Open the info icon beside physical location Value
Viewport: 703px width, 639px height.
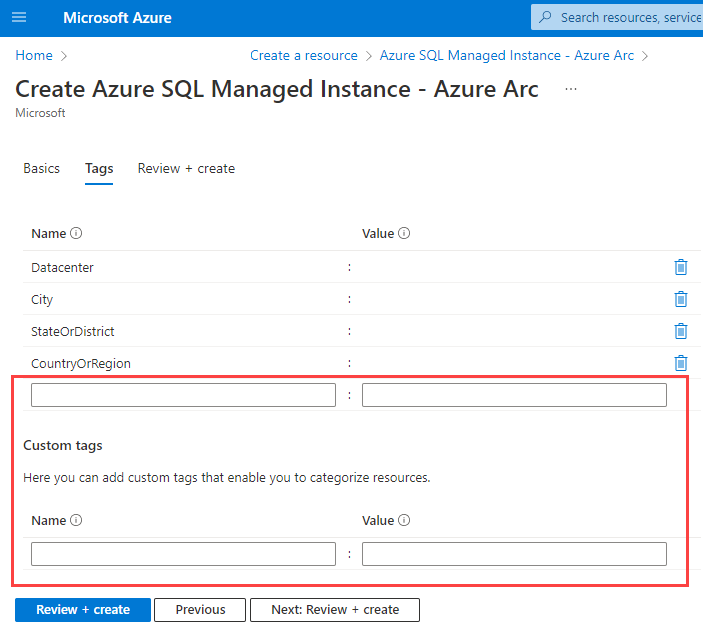(404, 233)
